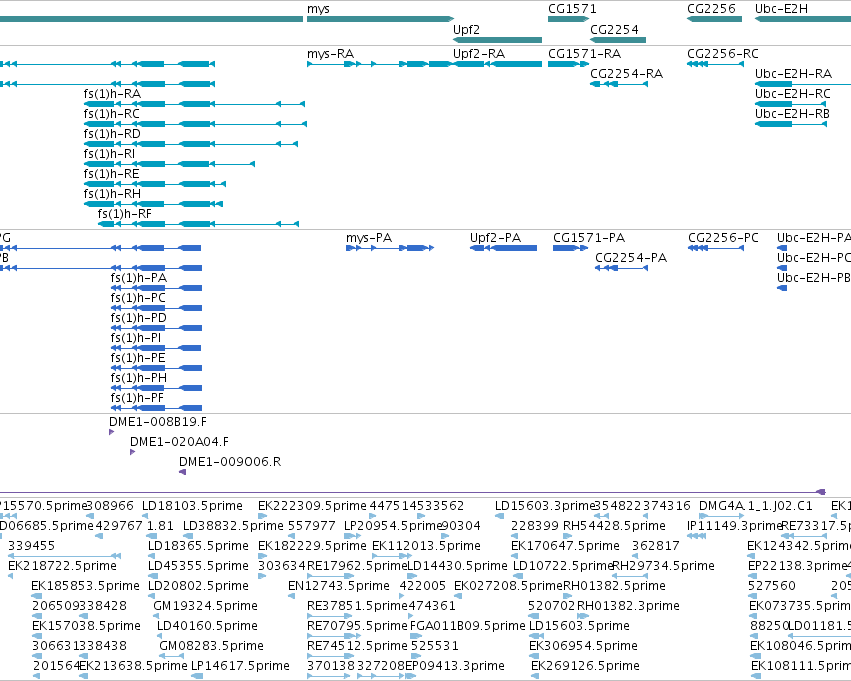Open the LD40160.5prime EST label
Screen dimensions: 851x681
[207, 627]
